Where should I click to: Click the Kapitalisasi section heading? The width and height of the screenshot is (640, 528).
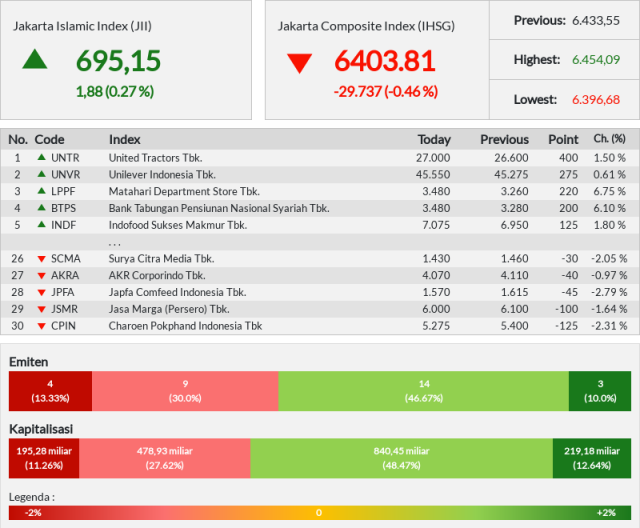coord(41,429)
